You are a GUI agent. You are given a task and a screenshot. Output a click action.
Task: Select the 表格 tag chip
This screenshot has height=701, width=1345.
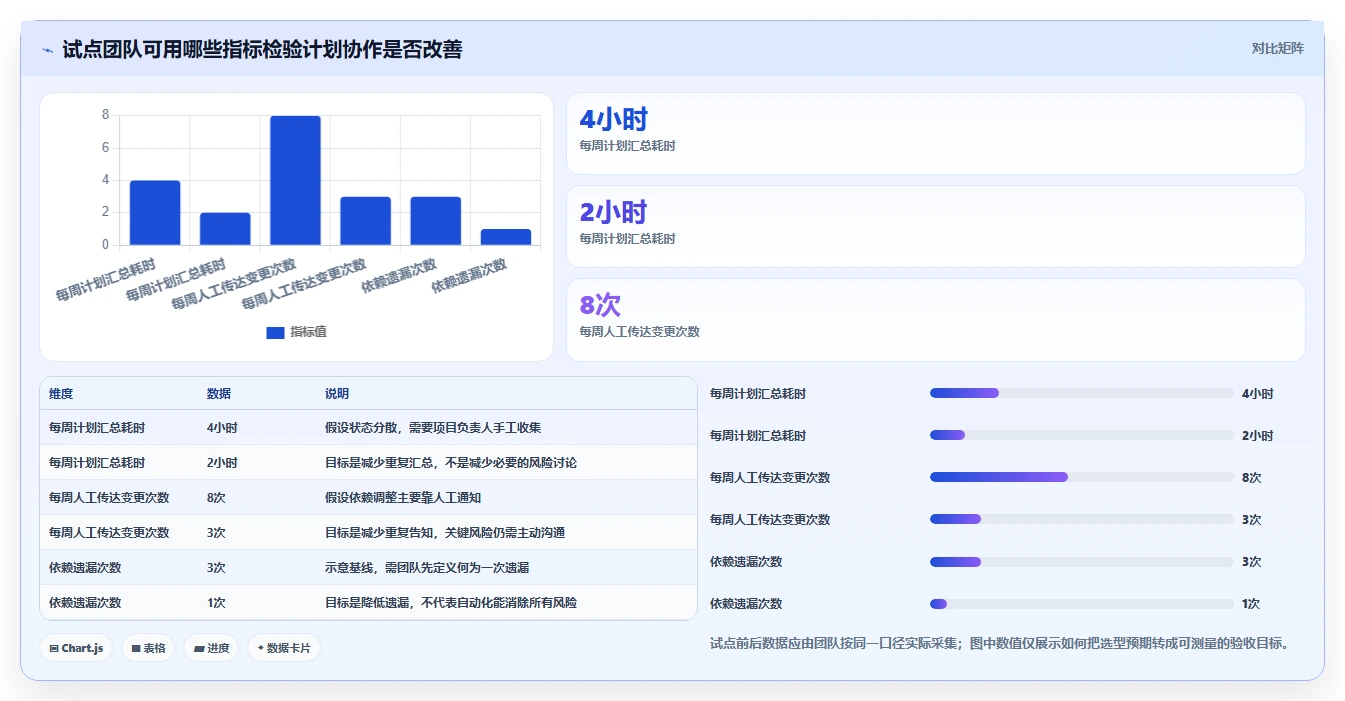pos(148,648)
